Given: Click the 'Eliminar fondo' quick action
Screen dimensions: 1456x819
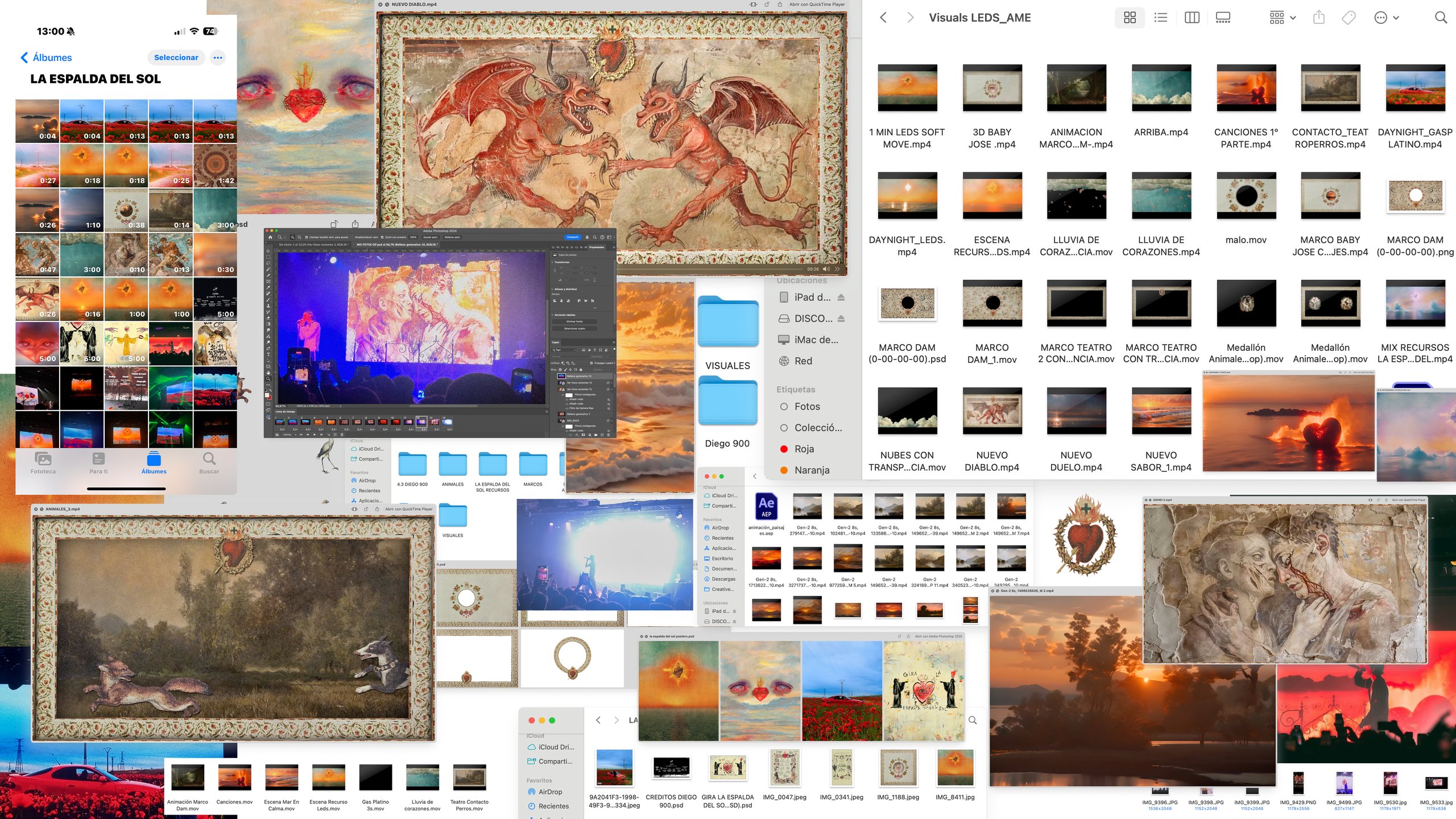Looking at the screenshot, I should [574, 321].
